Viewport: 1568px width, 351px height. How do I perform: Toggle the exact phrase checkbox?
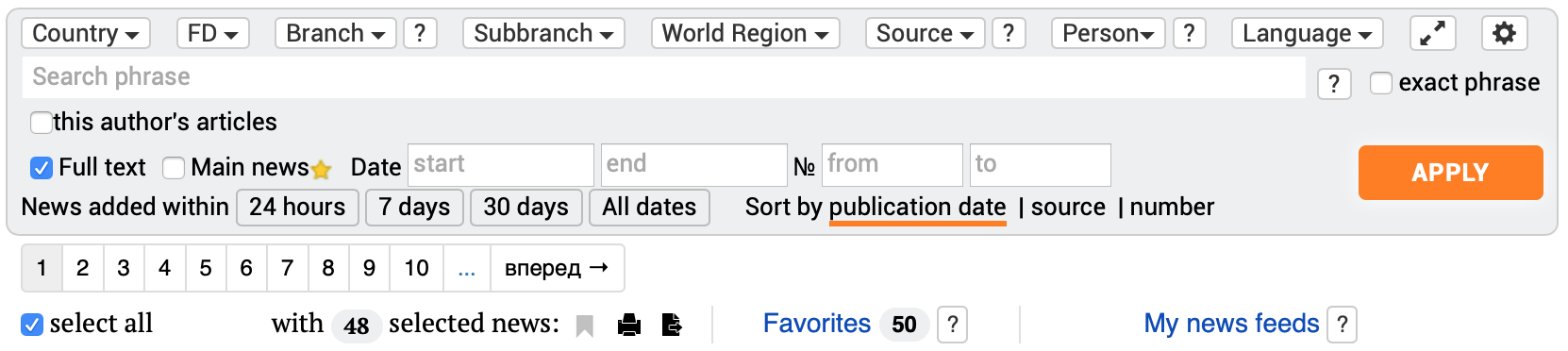pyautogui.click(x=1381, y=83)
